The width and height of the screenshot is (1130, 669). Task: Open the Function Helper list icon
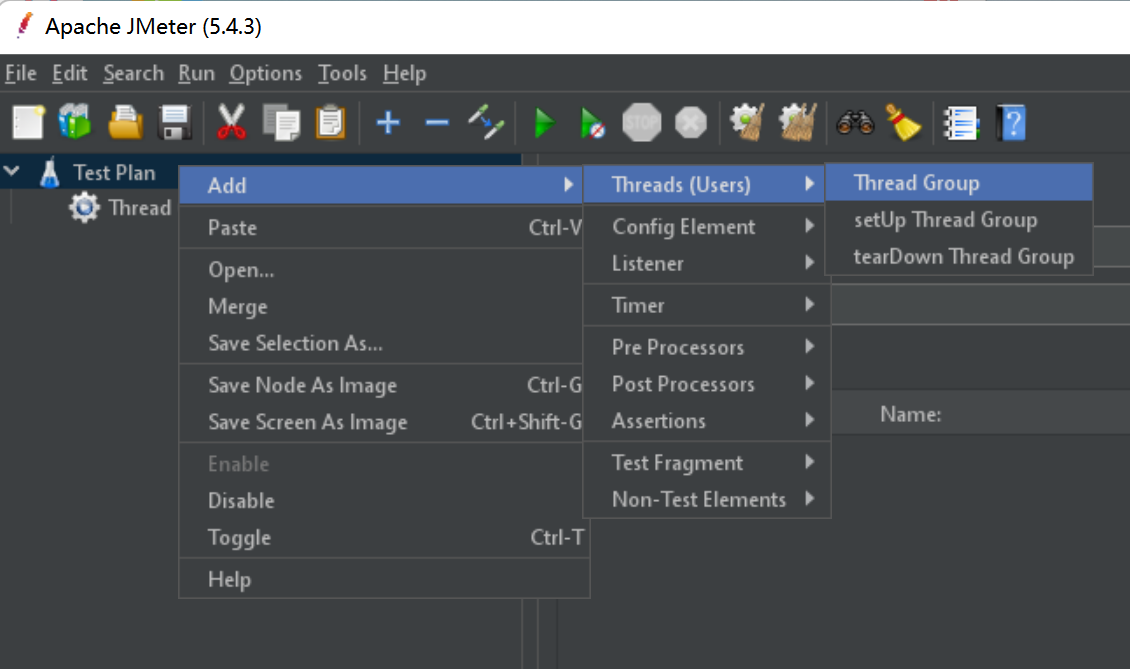pos(961,123)
